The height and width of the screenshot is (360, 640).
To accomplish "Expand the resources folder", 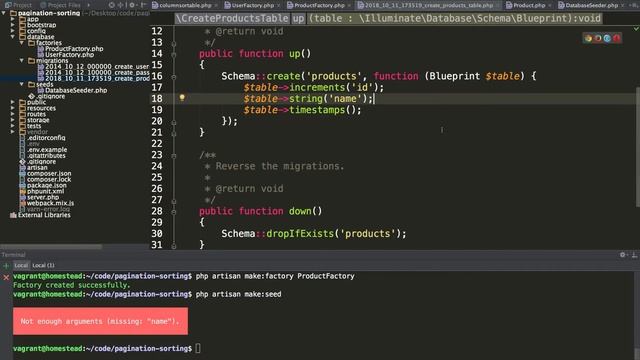I will point(13,108).
